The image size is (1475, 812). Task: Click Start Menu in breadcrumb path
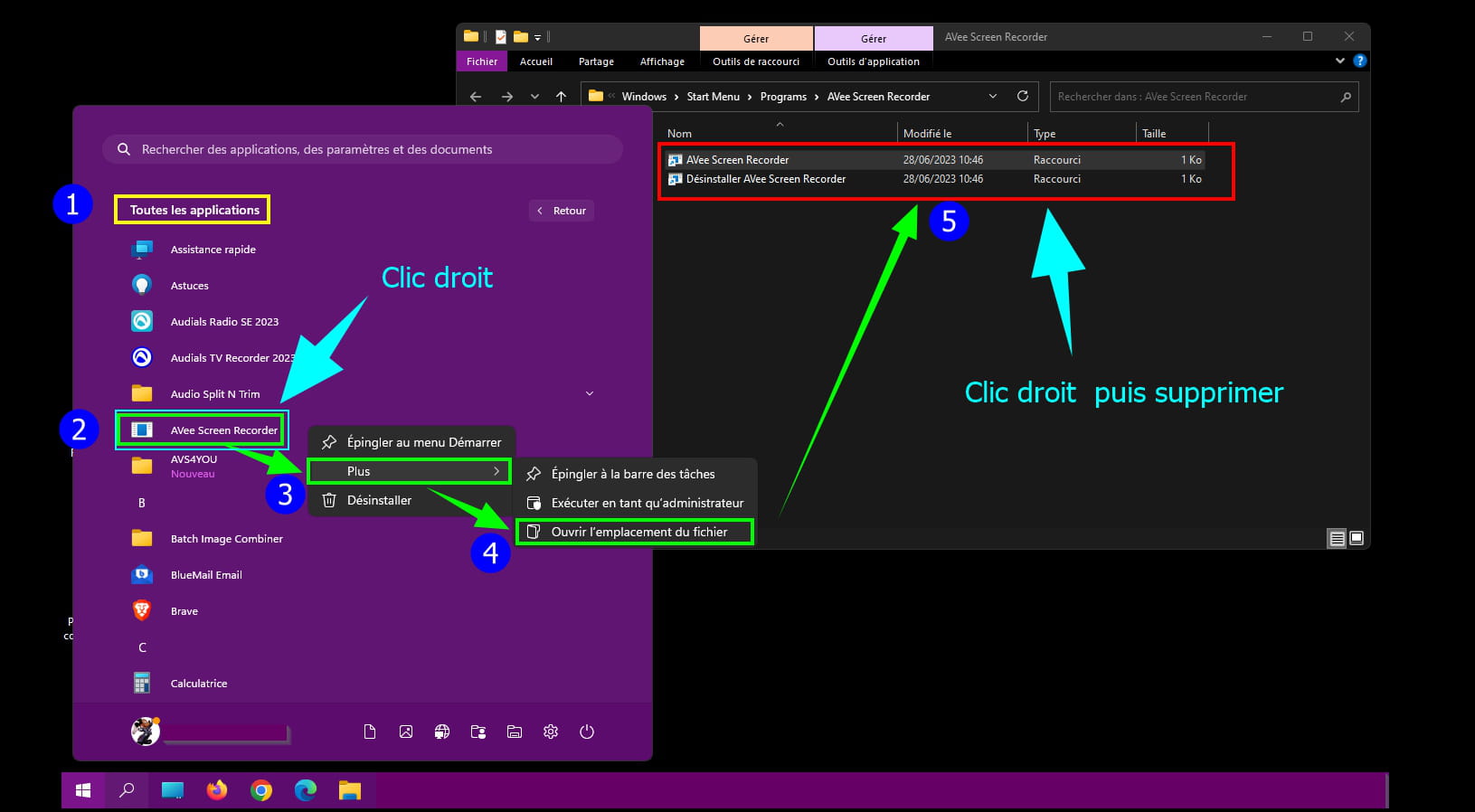pos(713,97)
